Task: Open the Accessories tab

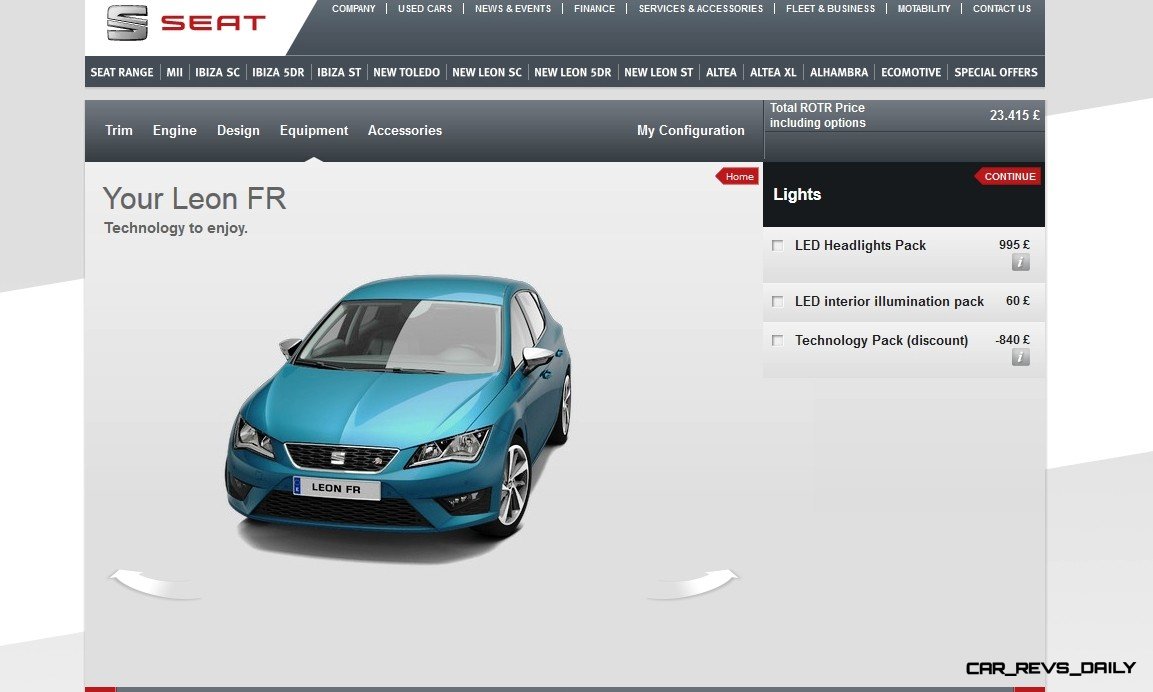Action: click(404, 130)
